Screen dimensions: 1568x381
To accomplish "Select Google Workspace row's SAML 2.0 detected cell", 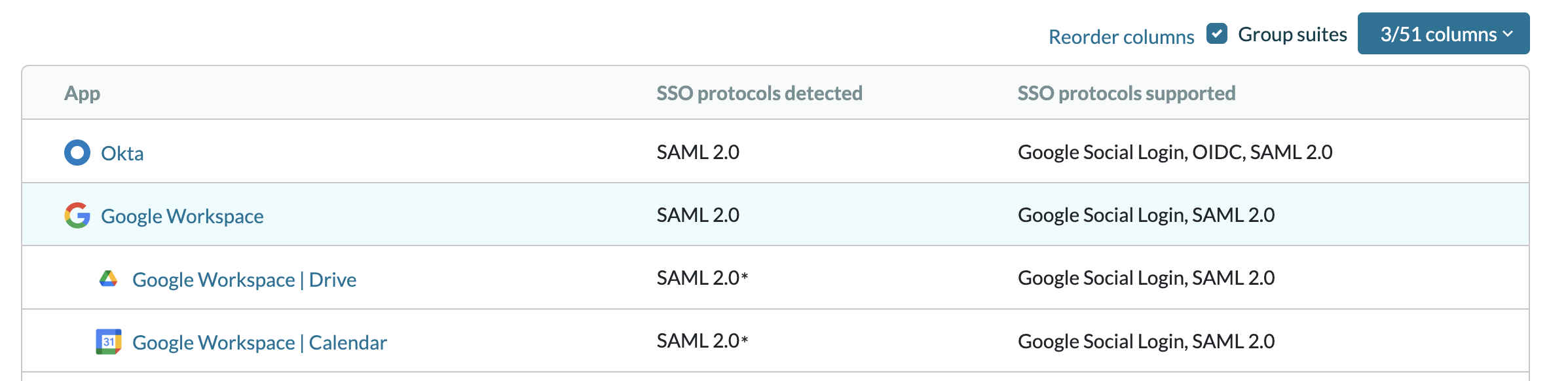I will tap(698, 215).
